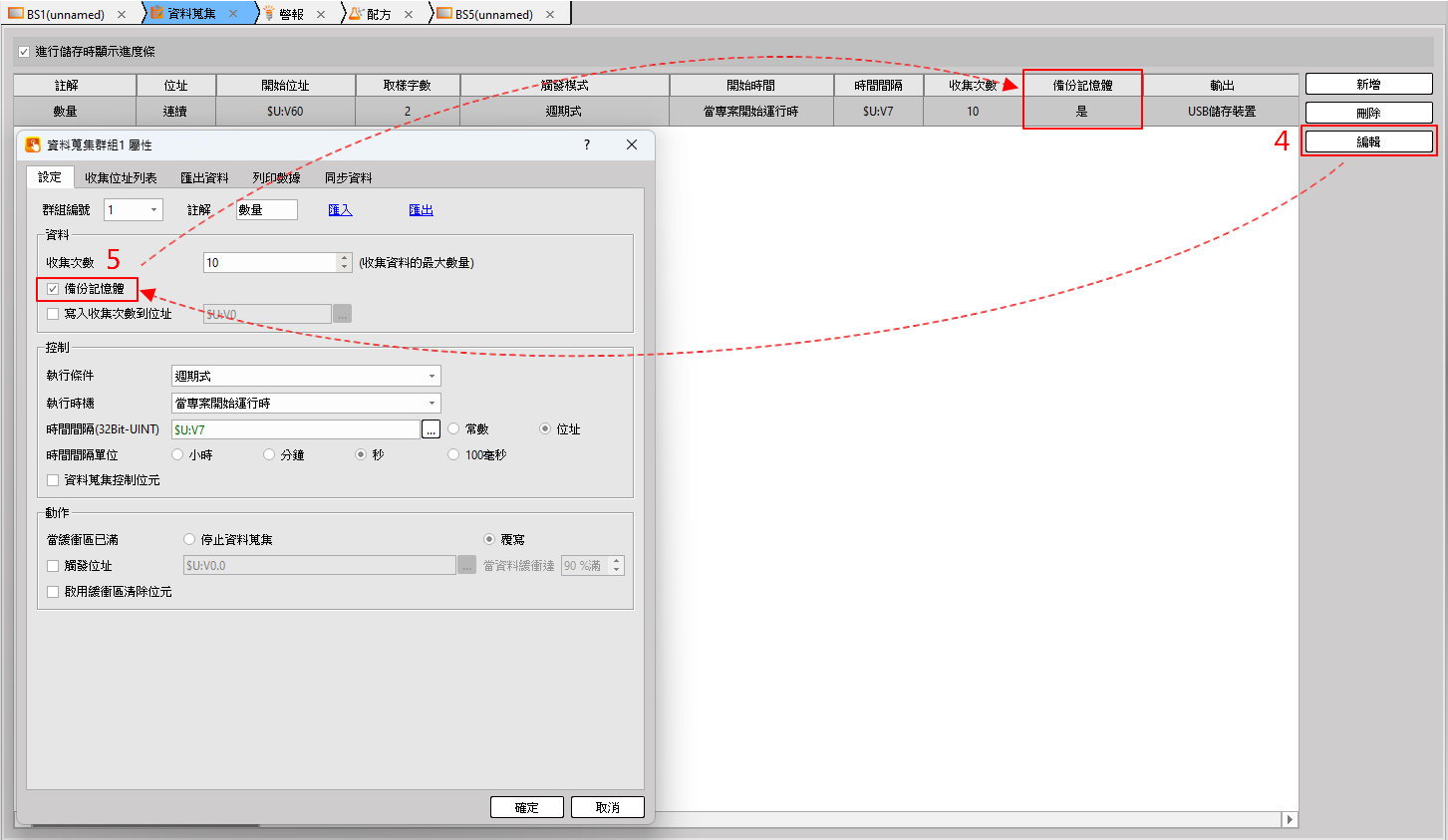Enable 寫入收集次數到位址 checkbox
The image size is (1448, 840).
[x=54, y=314]
